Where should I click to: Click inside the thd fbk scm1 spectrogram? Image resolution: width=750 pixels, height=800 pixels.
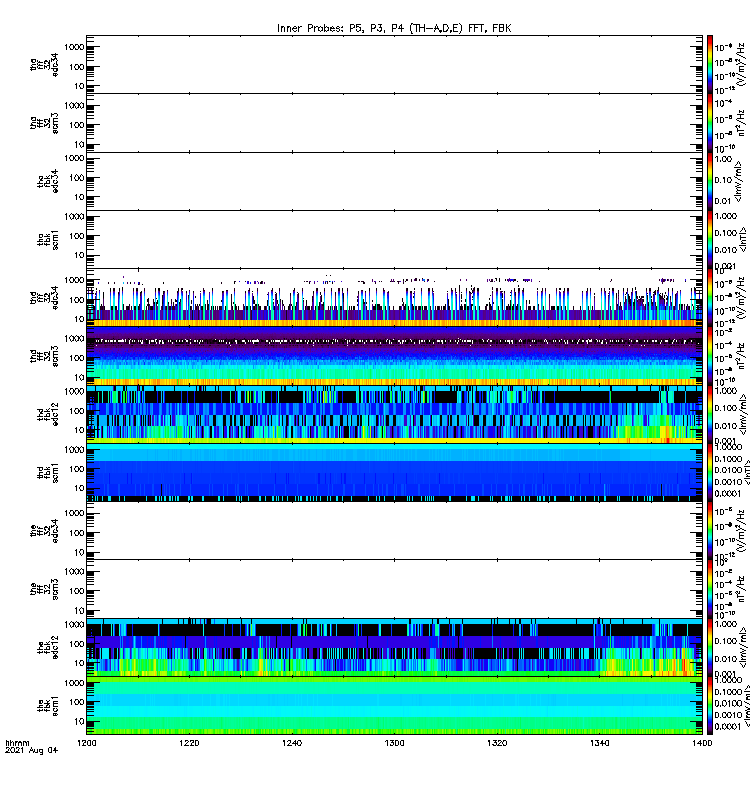tap(394, 472)
